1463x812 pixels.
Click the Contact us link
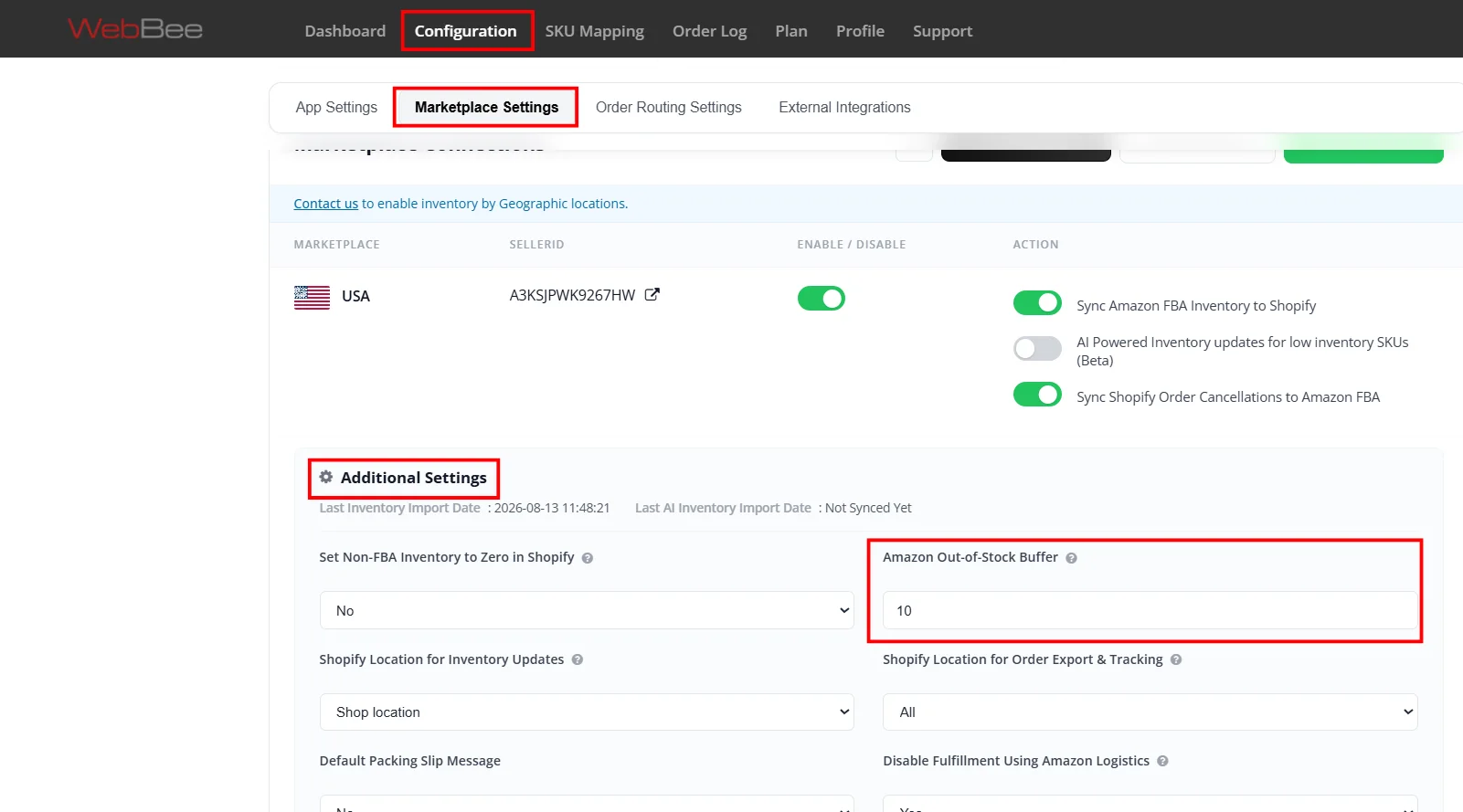[x=326, y=204]
